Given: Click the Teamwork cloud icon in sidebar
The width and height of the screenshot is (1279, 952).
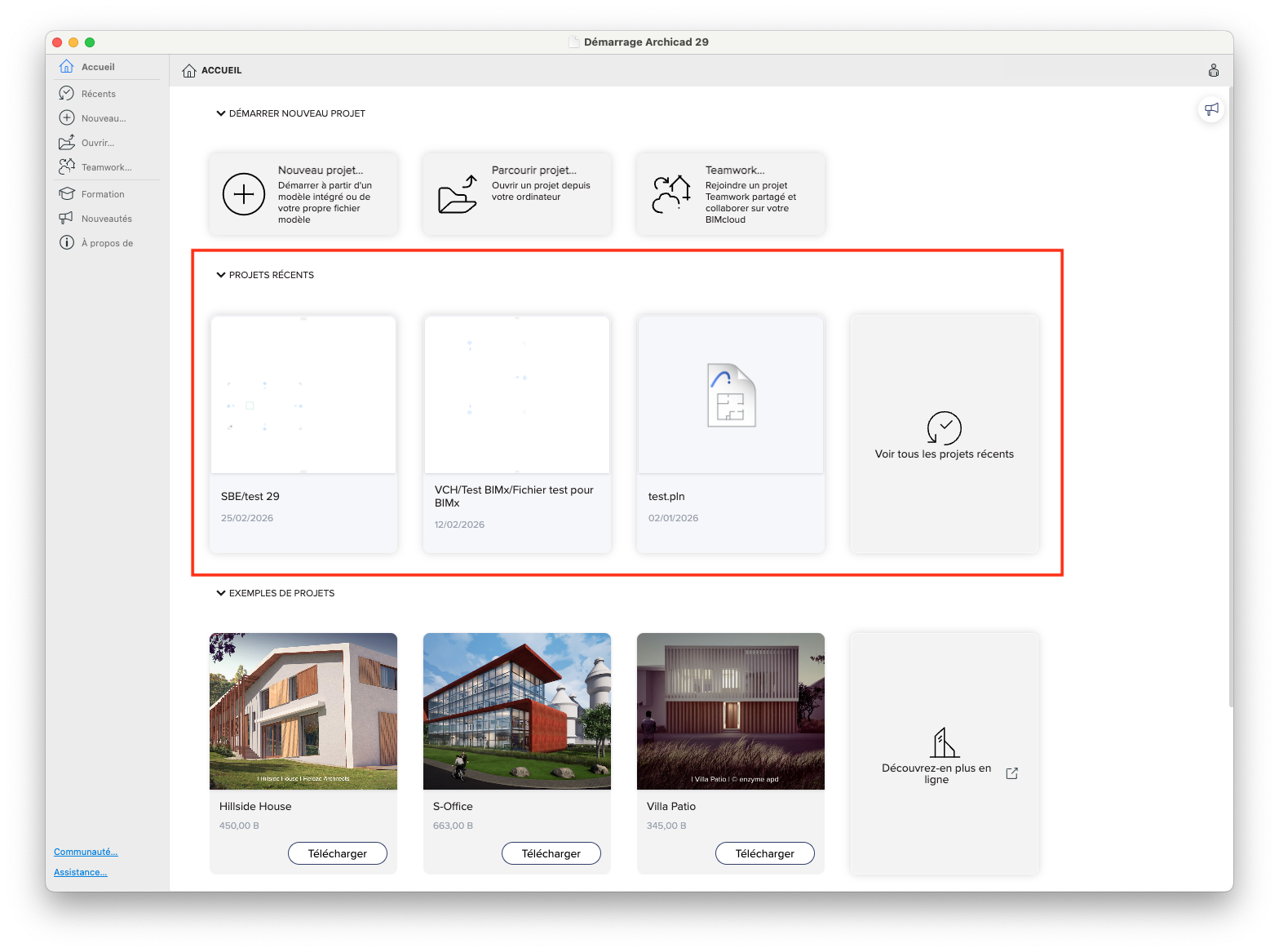Looking at the screenshot, I should click(x=67, y=166).
